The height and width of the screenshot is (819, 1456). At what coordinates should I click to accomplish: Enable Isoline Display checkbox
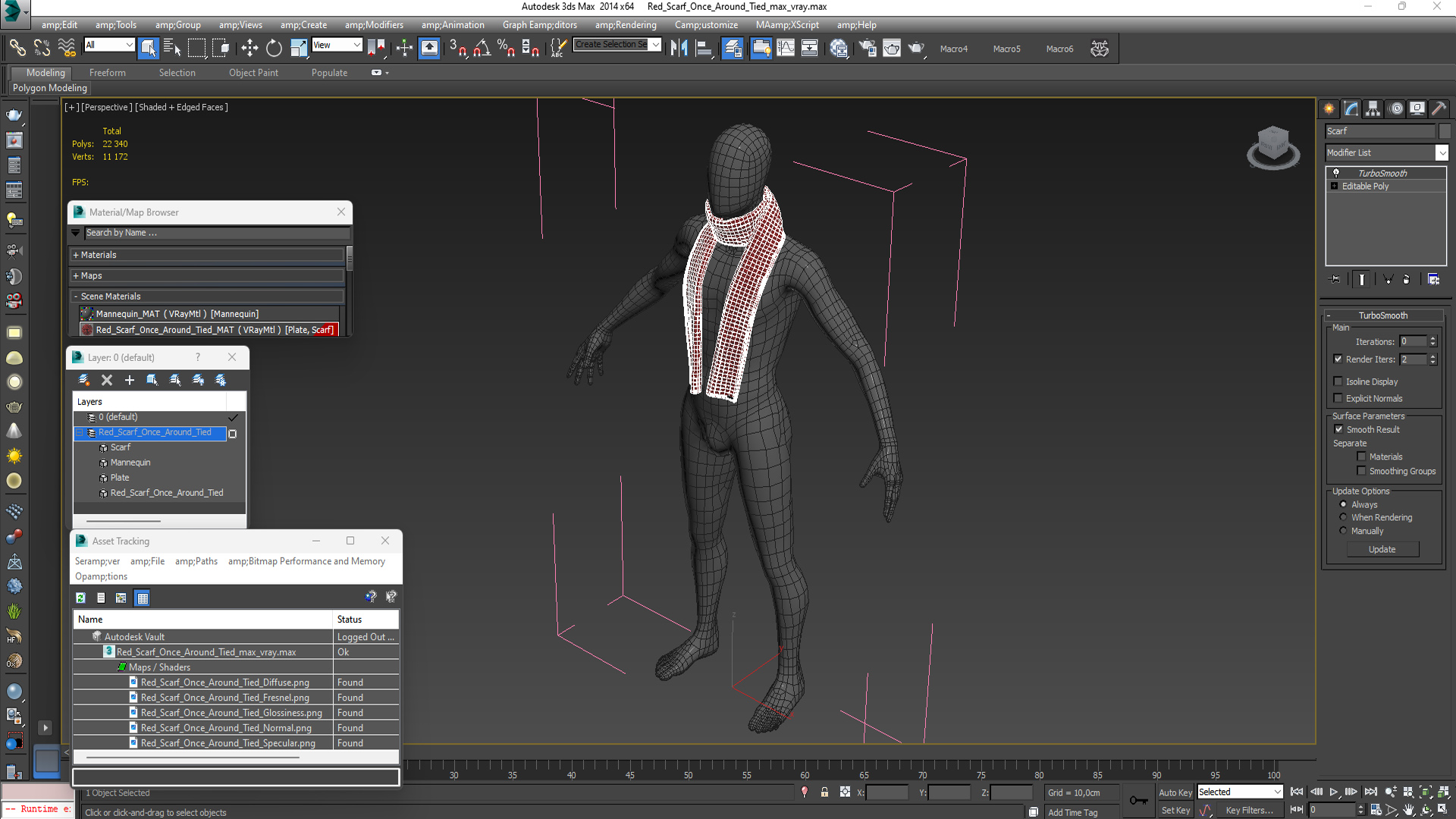point(1338,381)
